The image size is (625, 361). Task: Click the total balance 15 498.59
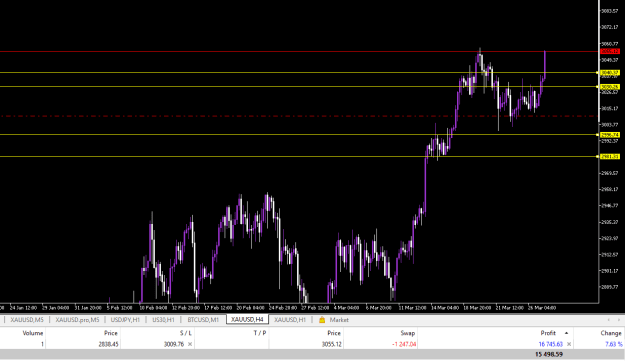[549, 354]
